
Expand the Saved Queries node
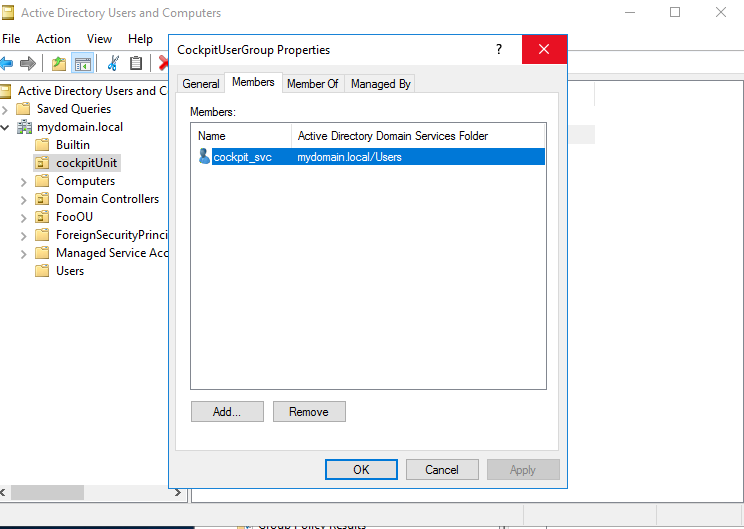pyautogui.click(x=5, y=110)
